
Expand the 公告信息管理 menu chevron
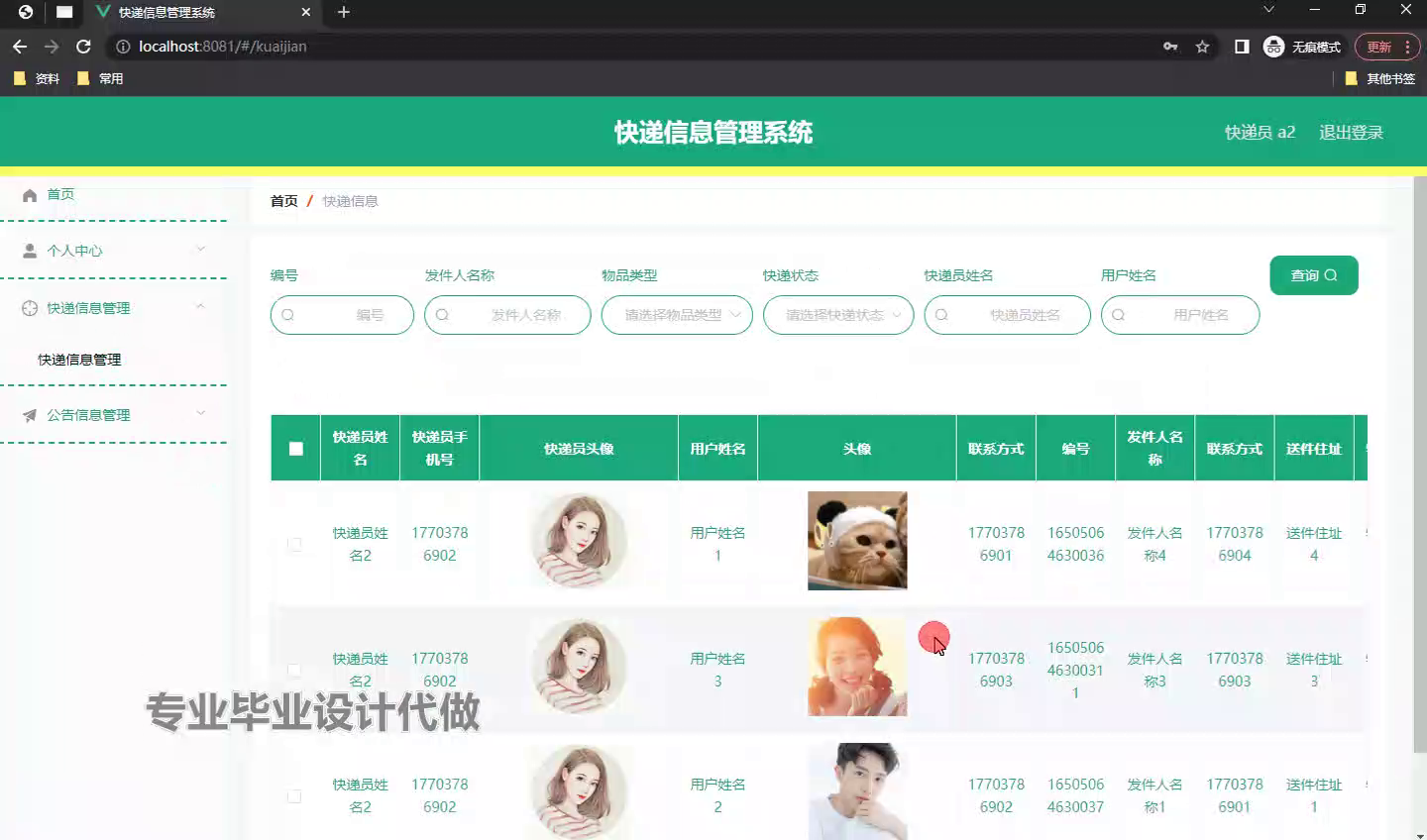pos(201,413)
